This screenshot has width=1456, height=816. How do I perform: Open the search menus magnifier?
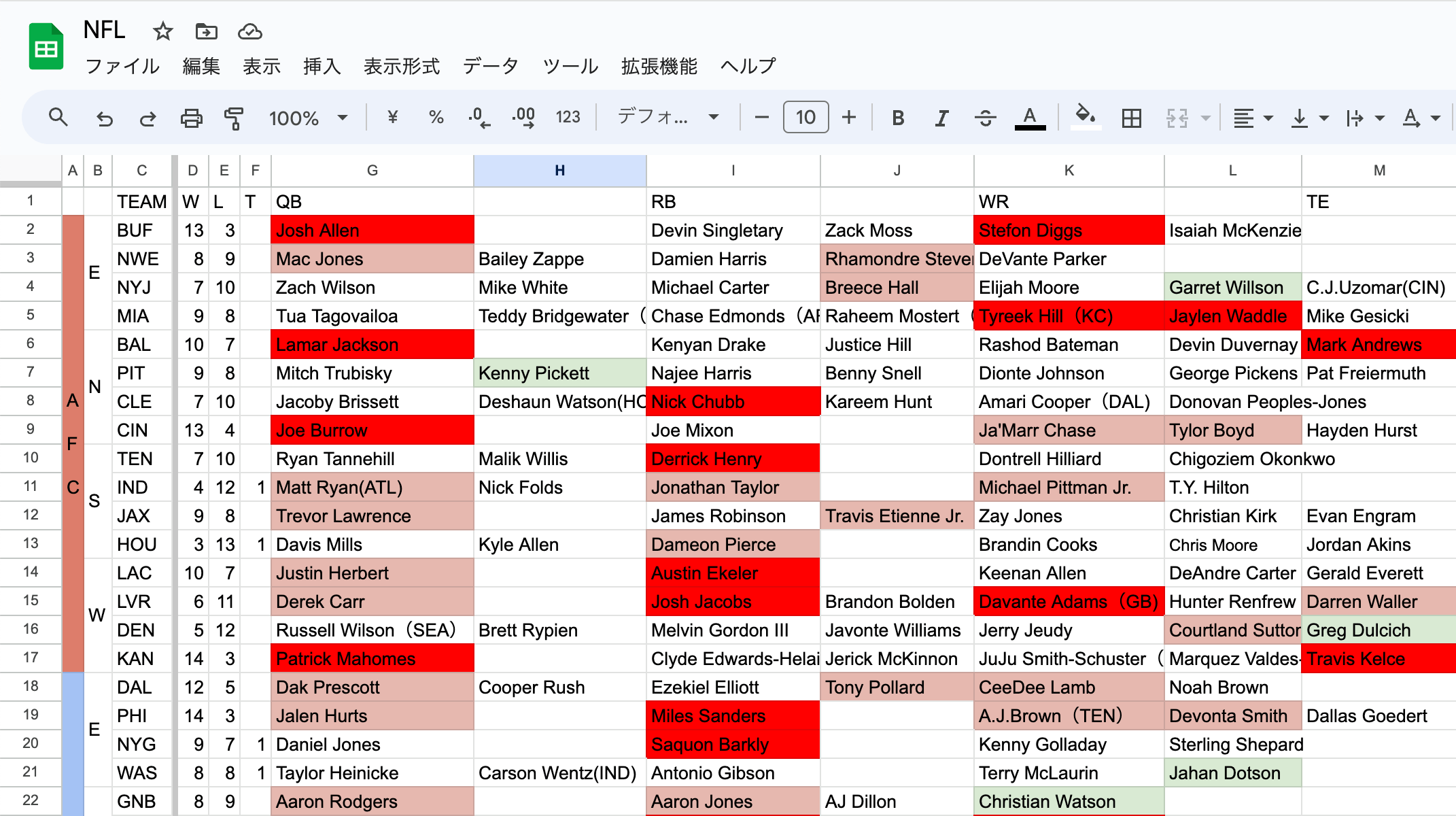coord(58,118)
